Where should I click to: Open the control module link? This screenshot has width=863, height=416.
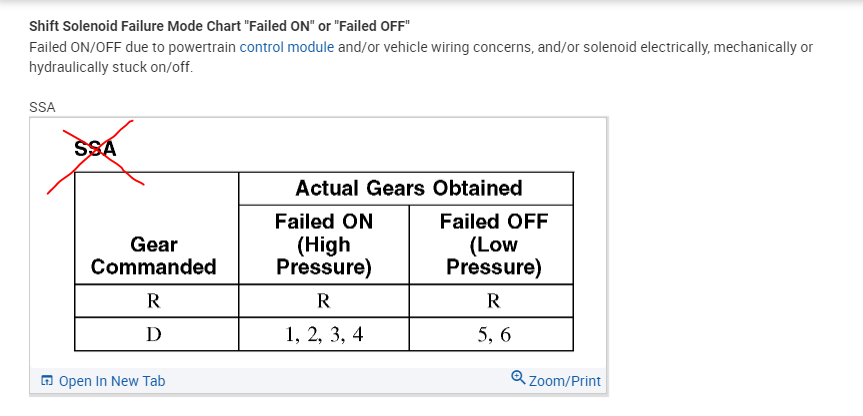click(x=287, y=47)
